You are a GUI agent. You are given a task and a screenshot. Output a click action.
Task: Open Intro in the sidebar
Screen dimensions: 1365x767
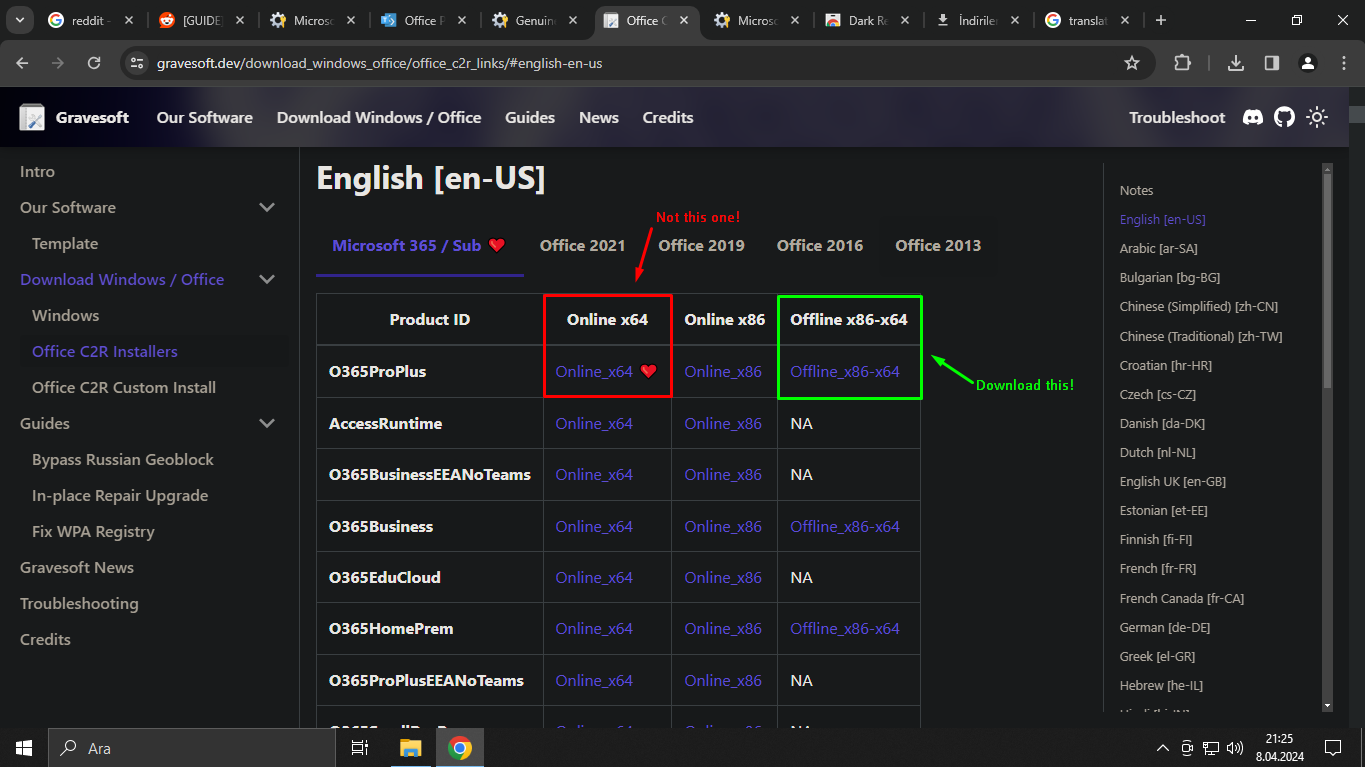[x=37, y=171]
